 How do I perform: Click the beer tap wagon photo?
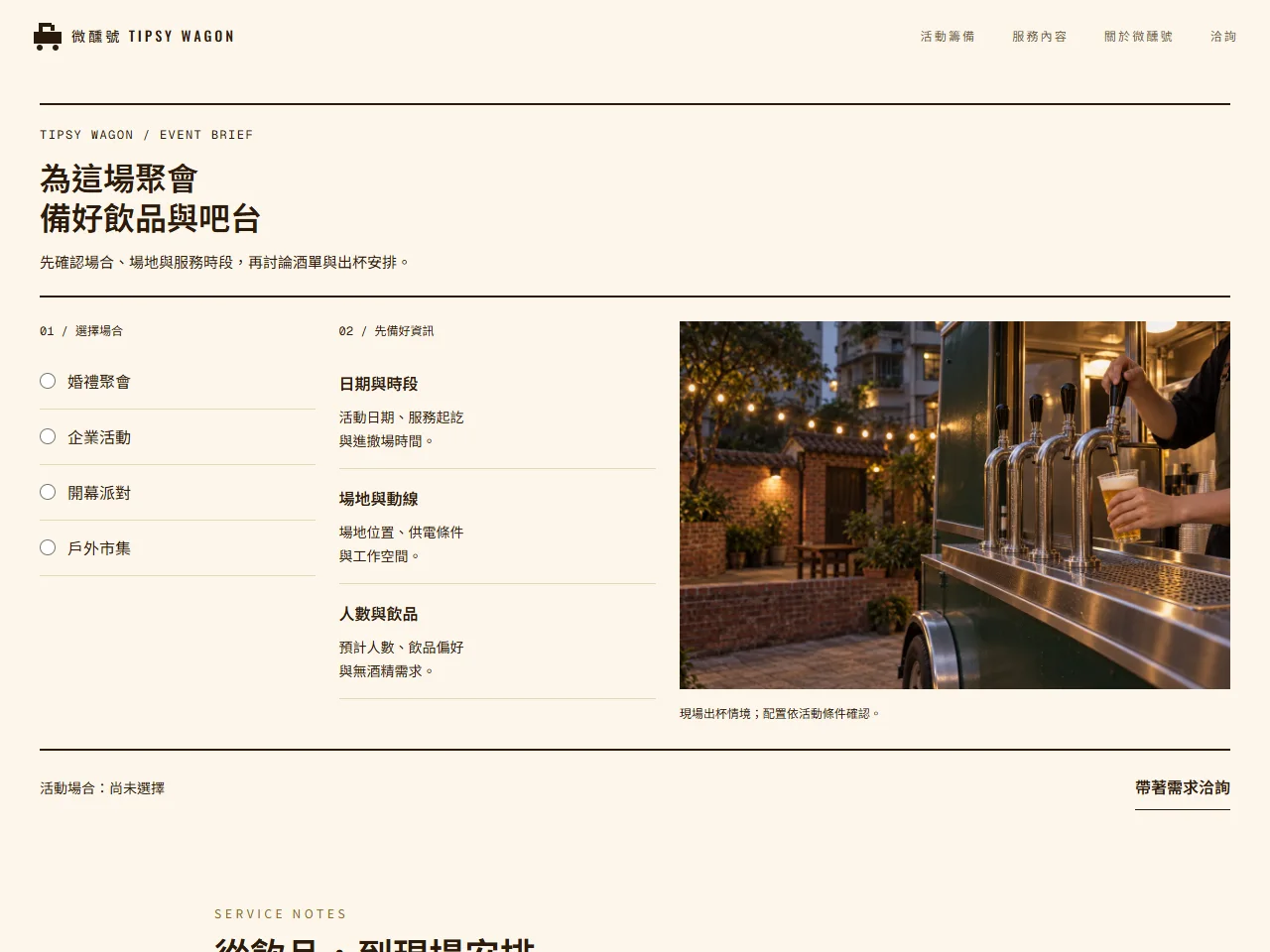[954, 505]
